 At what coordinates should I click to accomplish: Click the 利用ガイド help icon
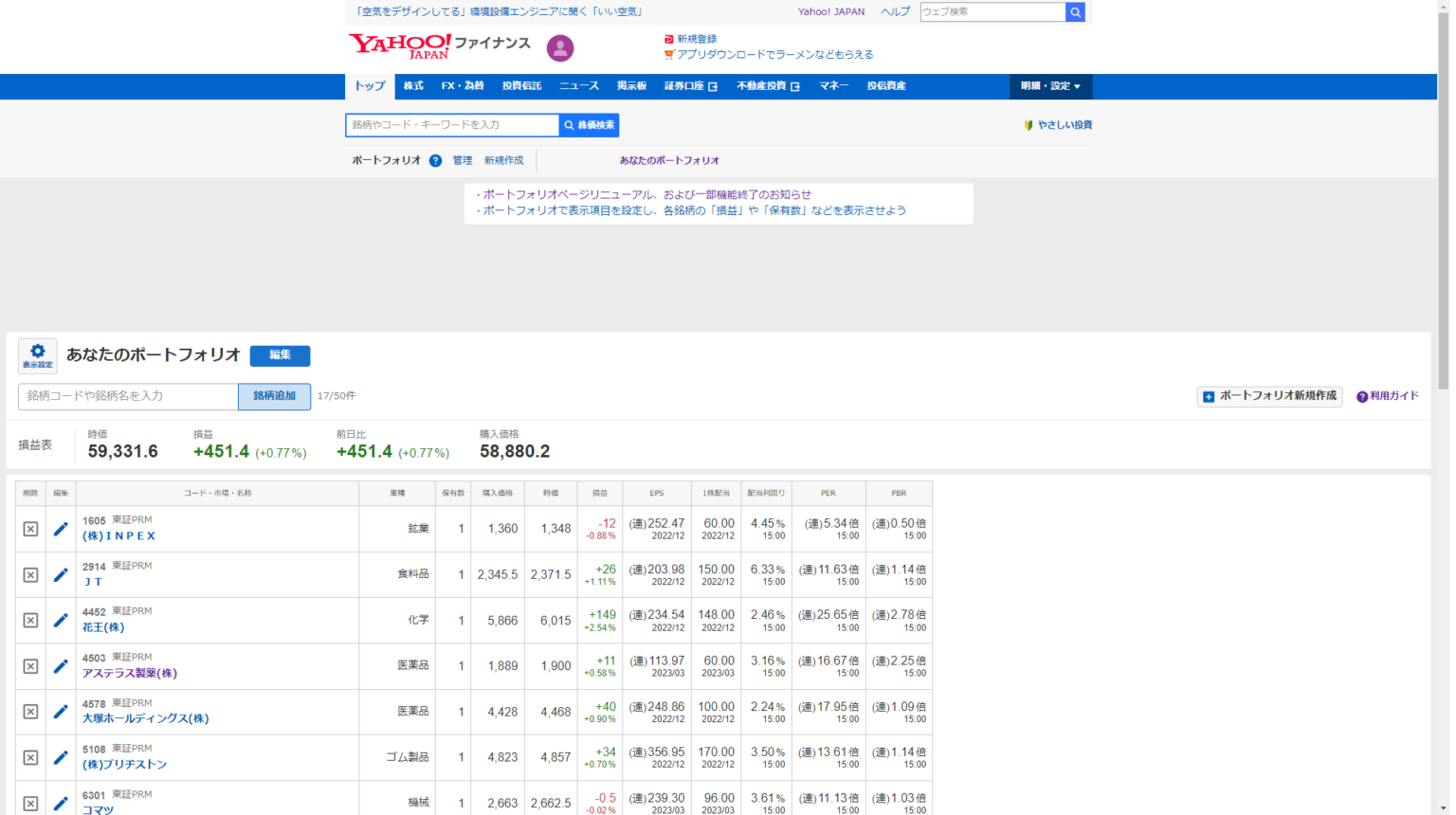[1362, 396]
